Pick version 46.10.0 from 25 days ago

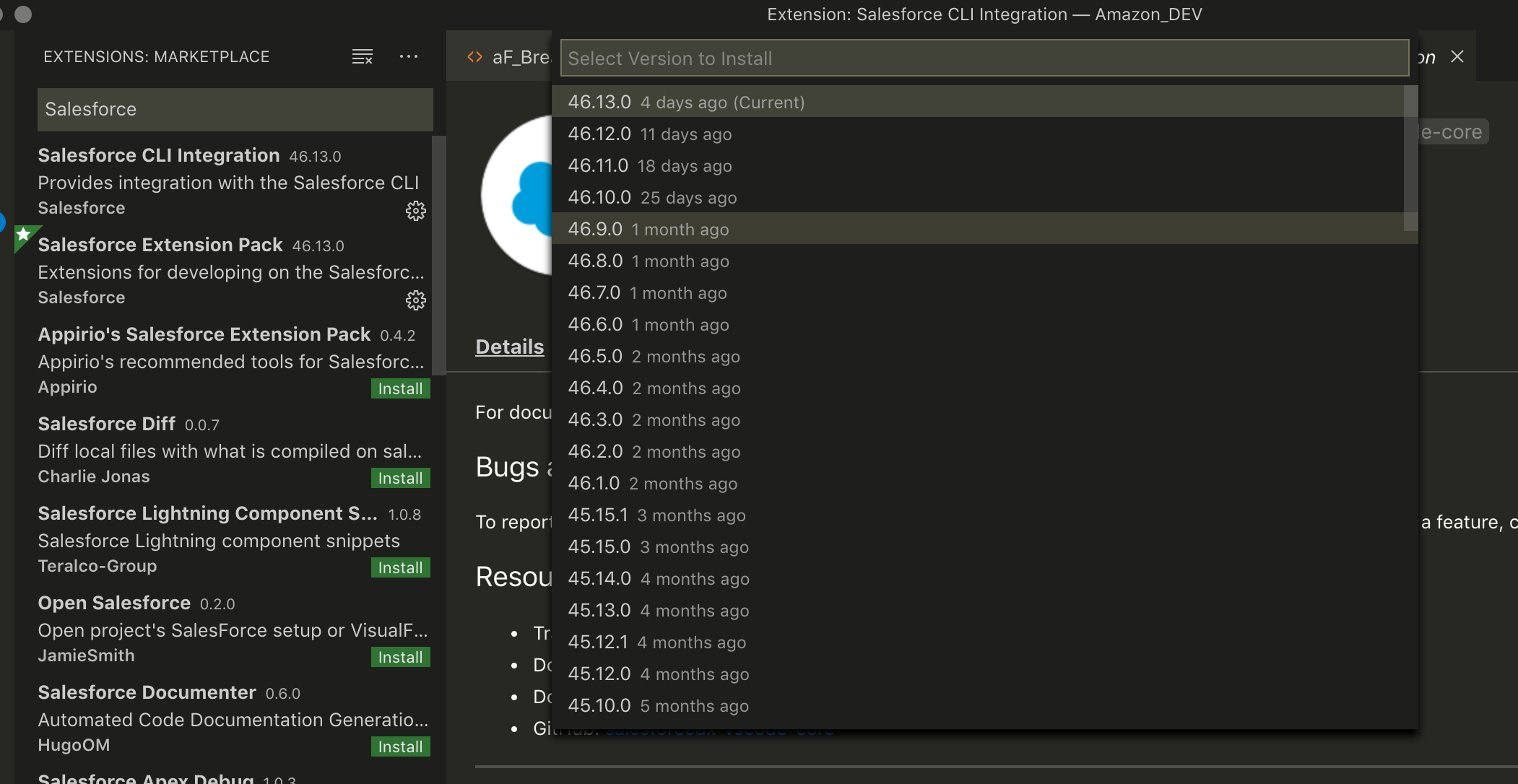977,197
